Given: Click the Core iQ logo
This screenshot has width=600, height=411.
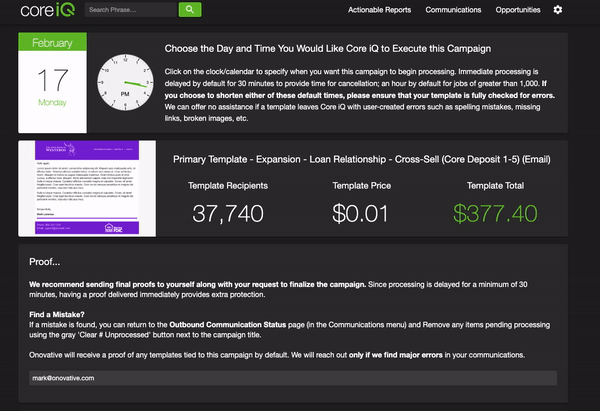Looking at the screenshot, I should [47, 10].
